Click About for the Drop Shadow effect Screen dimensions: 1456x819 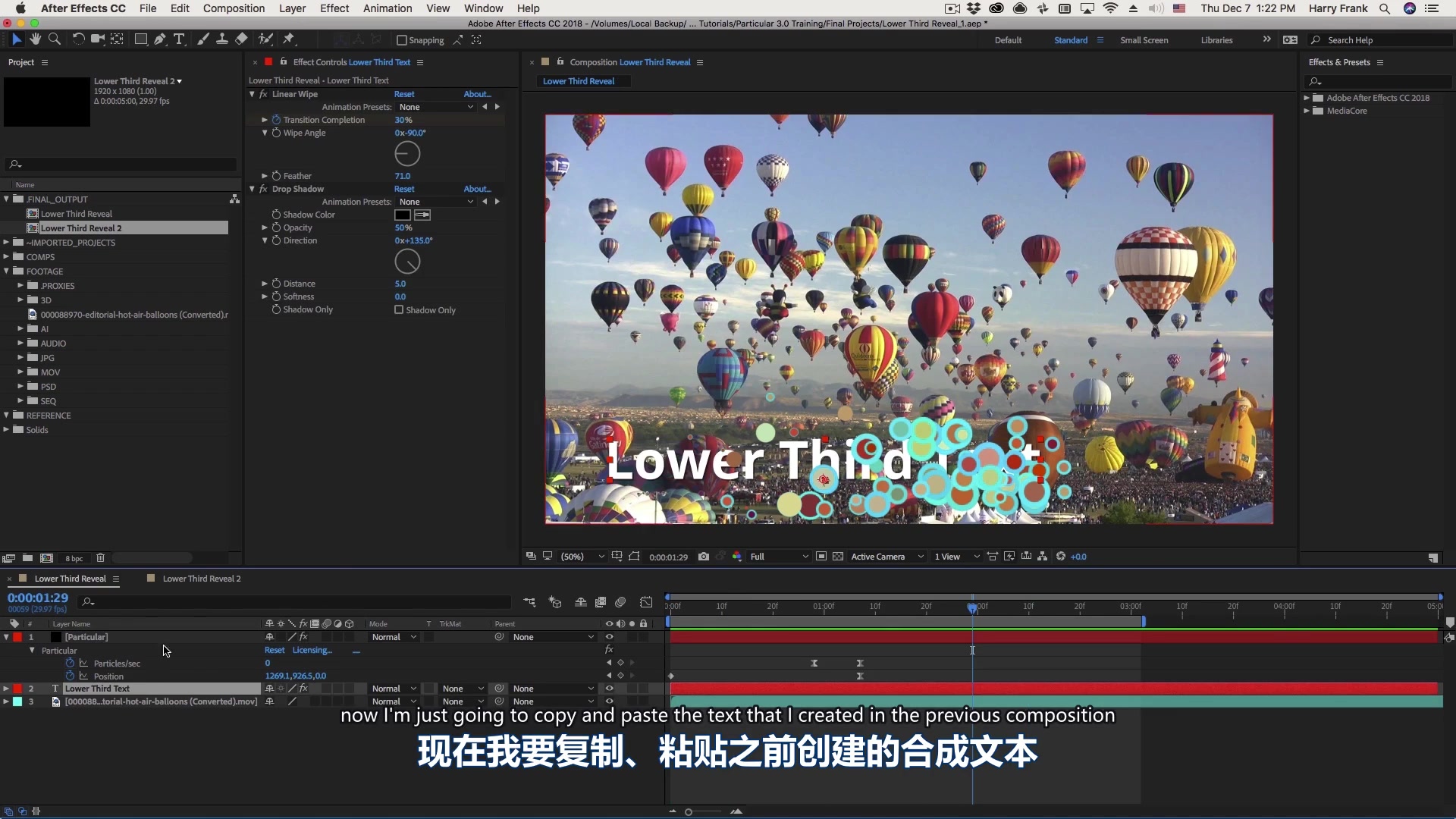click(477, 189)
